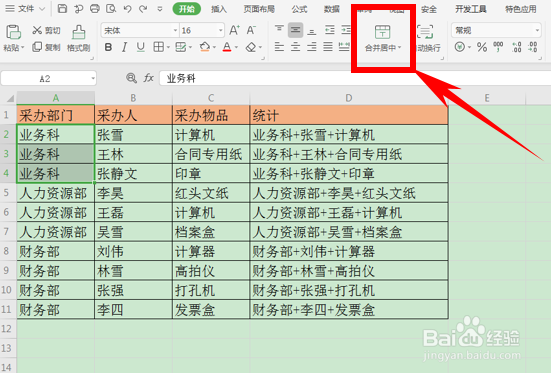Open the 文件 menu dropdown arrow
This screenshot has width=551, height=375.
(43, 9)
